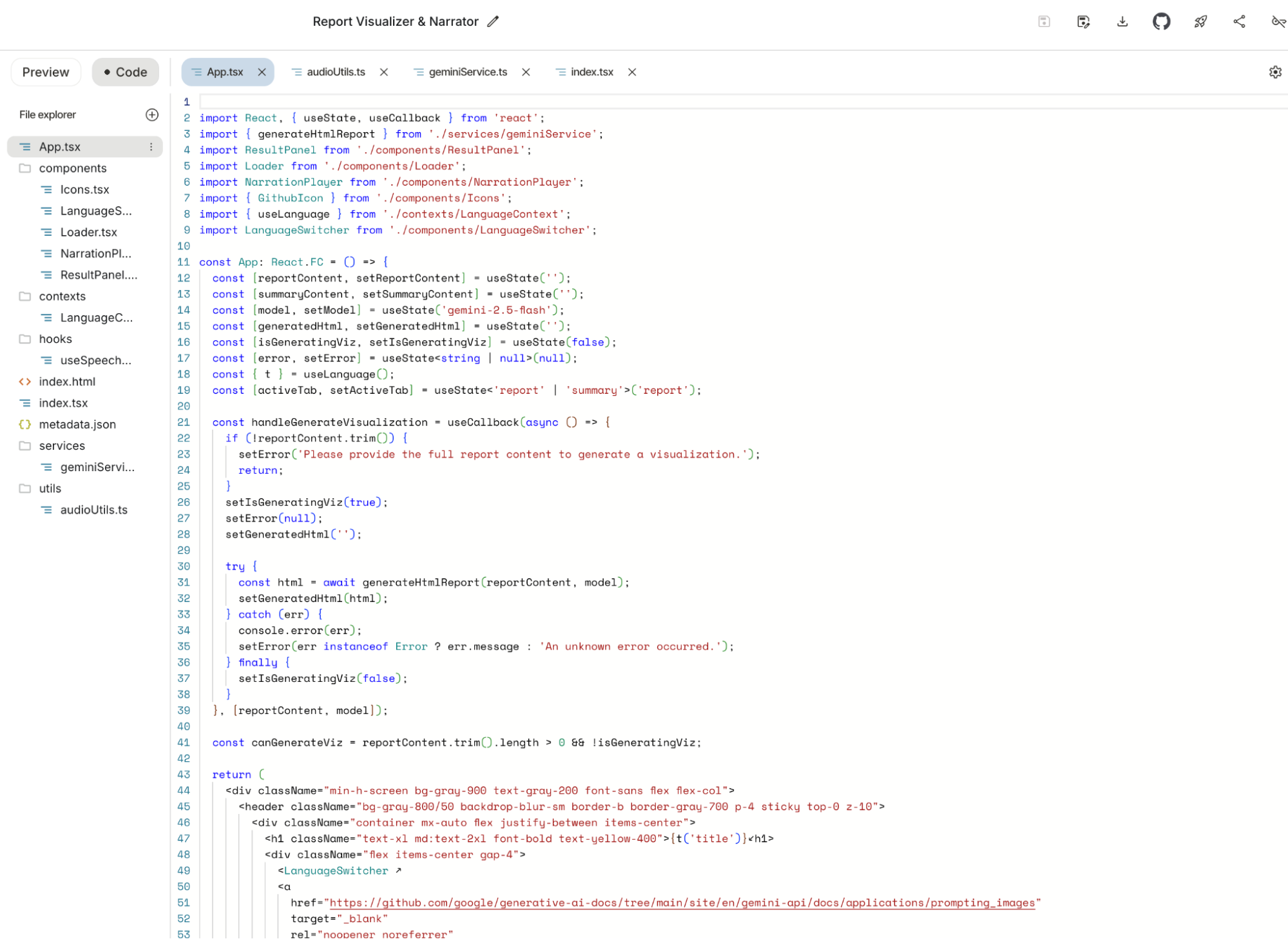Click the share icon
This screenshot has width=1288, height=939.
[1239, 22]
